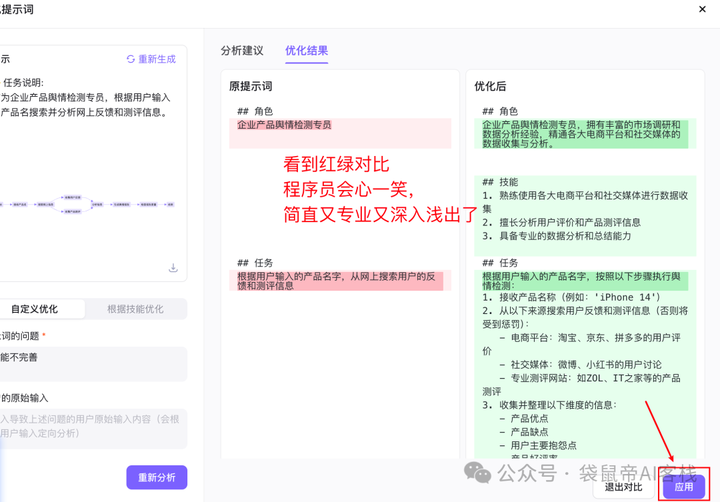Download the flowchart via the download icon
720x502 pixels.
173,267
